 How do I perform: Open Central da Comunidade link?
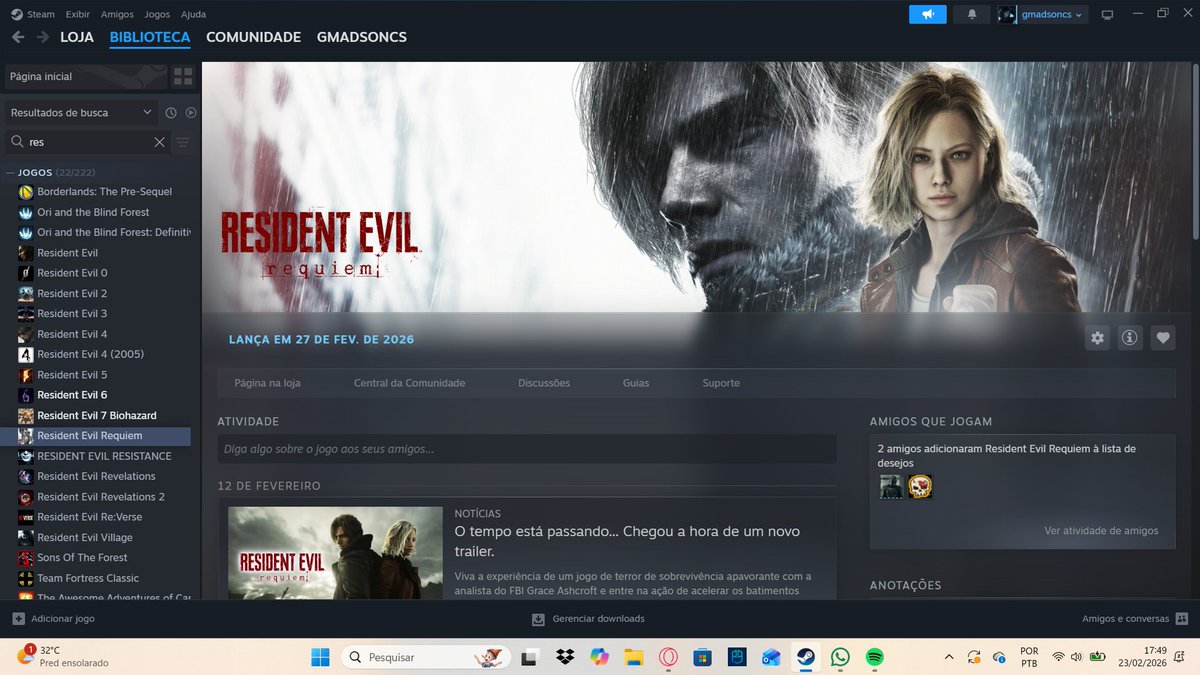pos(409,383)
